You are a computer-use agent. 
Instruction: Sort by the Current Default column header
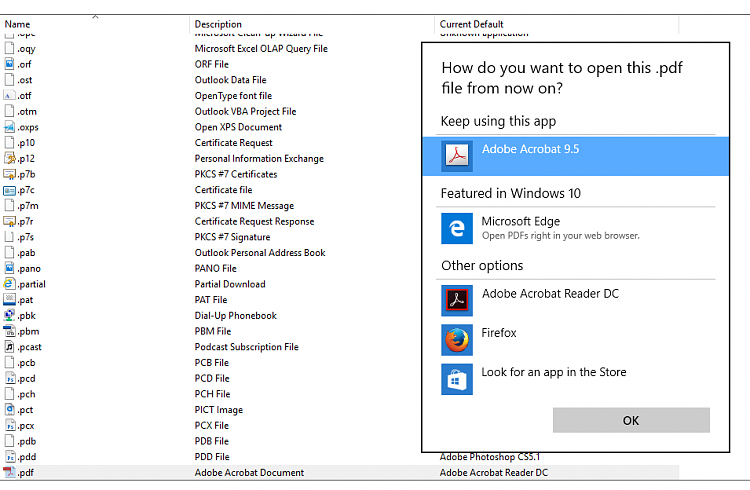point(471,24)
